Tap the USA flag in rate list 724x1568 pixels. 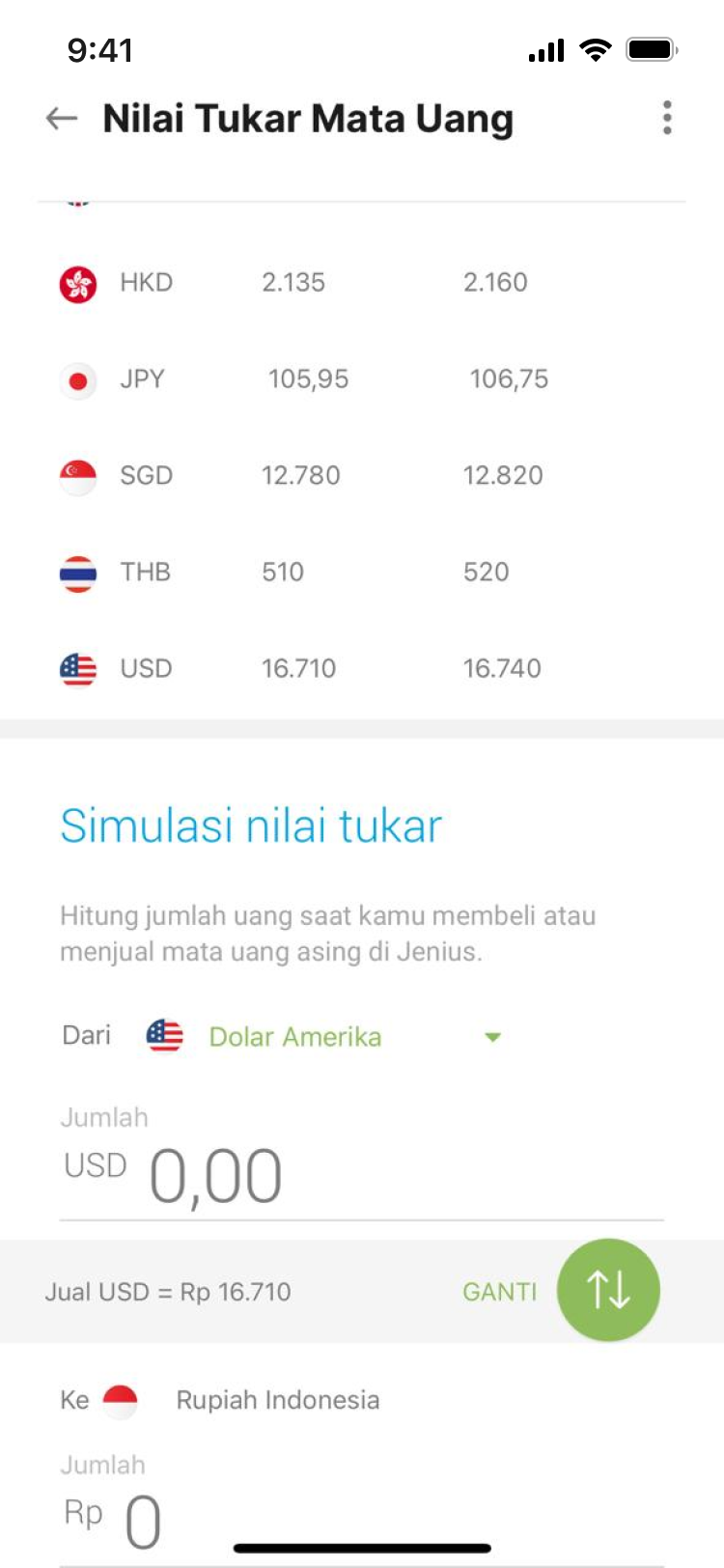point(78,668)
